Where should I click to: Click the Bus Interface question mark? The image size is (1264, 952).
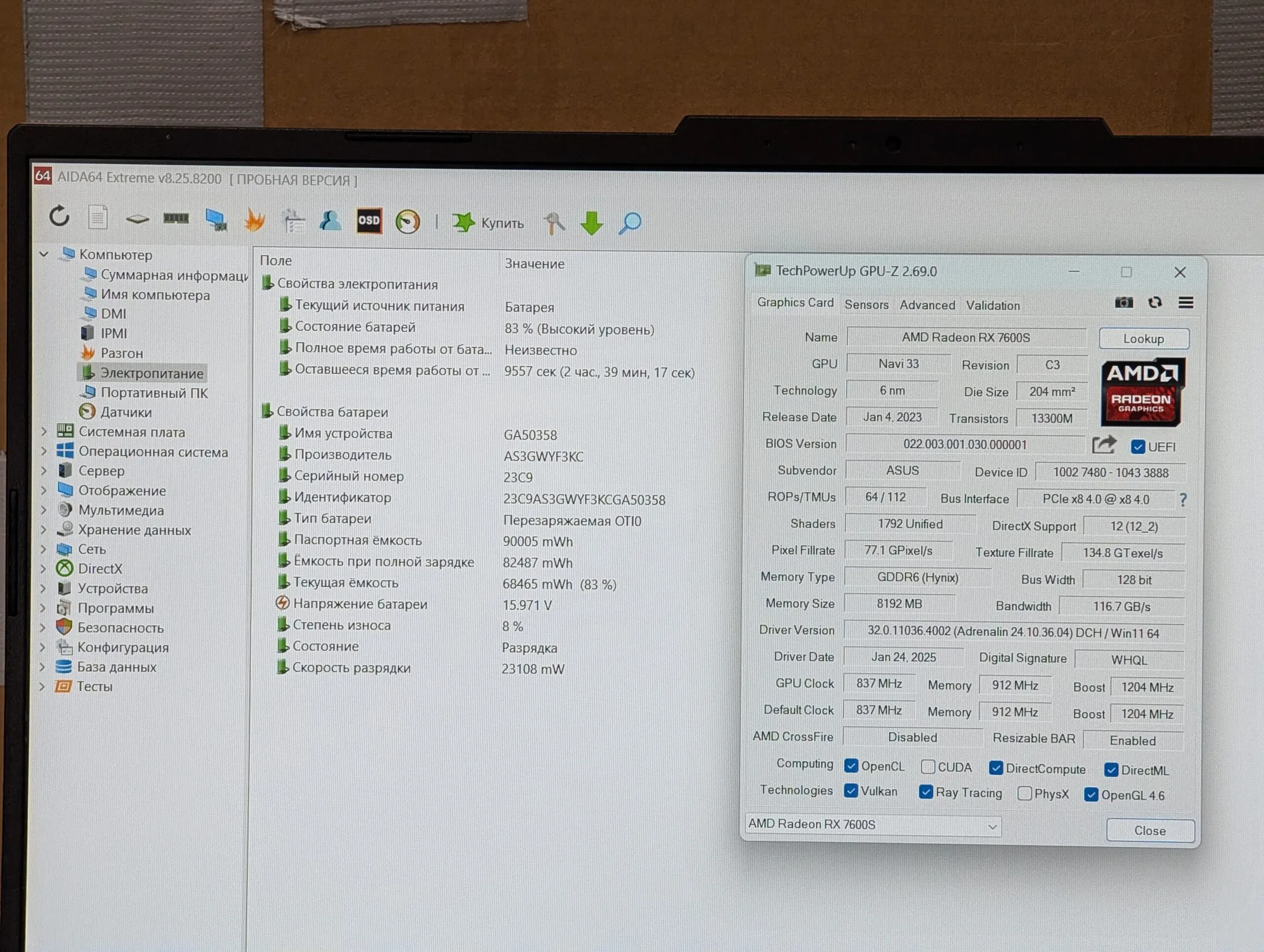[1182, 500]
